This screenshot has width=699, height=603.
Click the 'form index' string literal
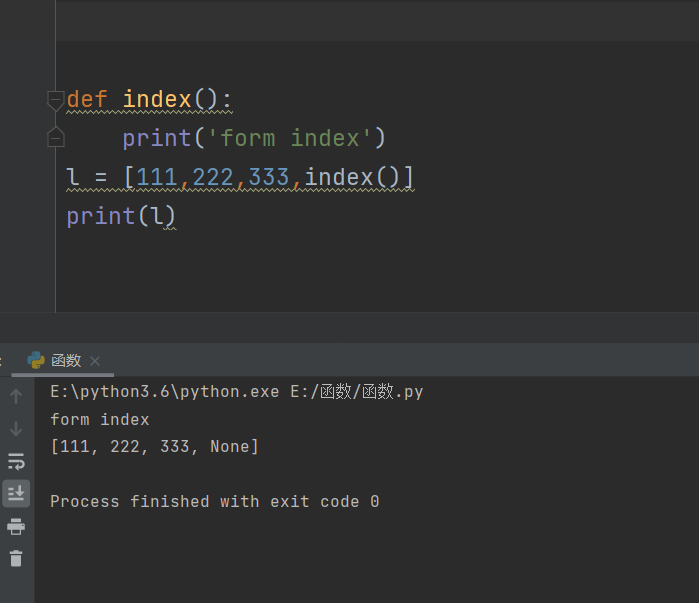[290, 138]
